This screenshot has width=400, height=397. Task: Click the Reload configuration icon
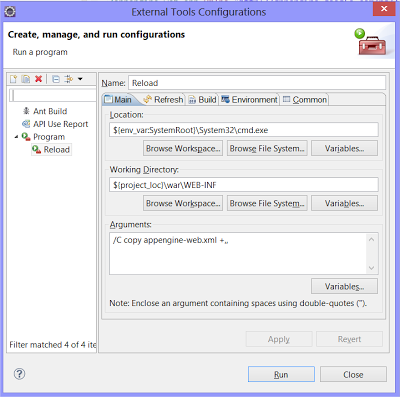click(37, 150)
